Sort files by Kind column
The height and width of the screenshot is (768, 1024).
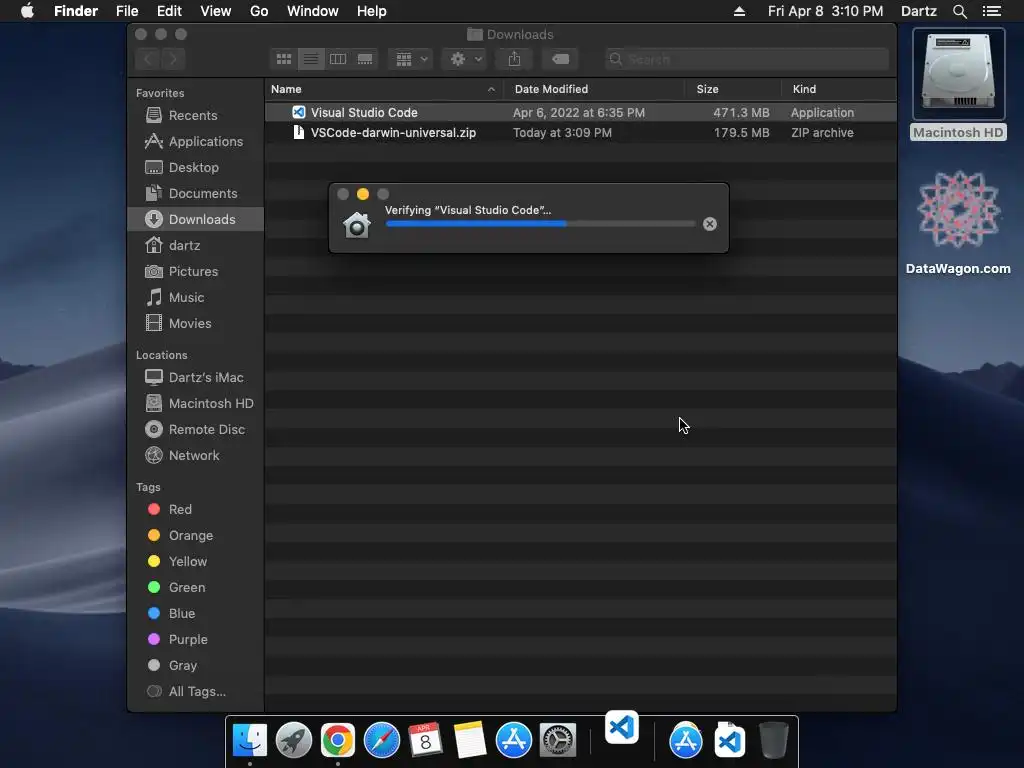804,89
